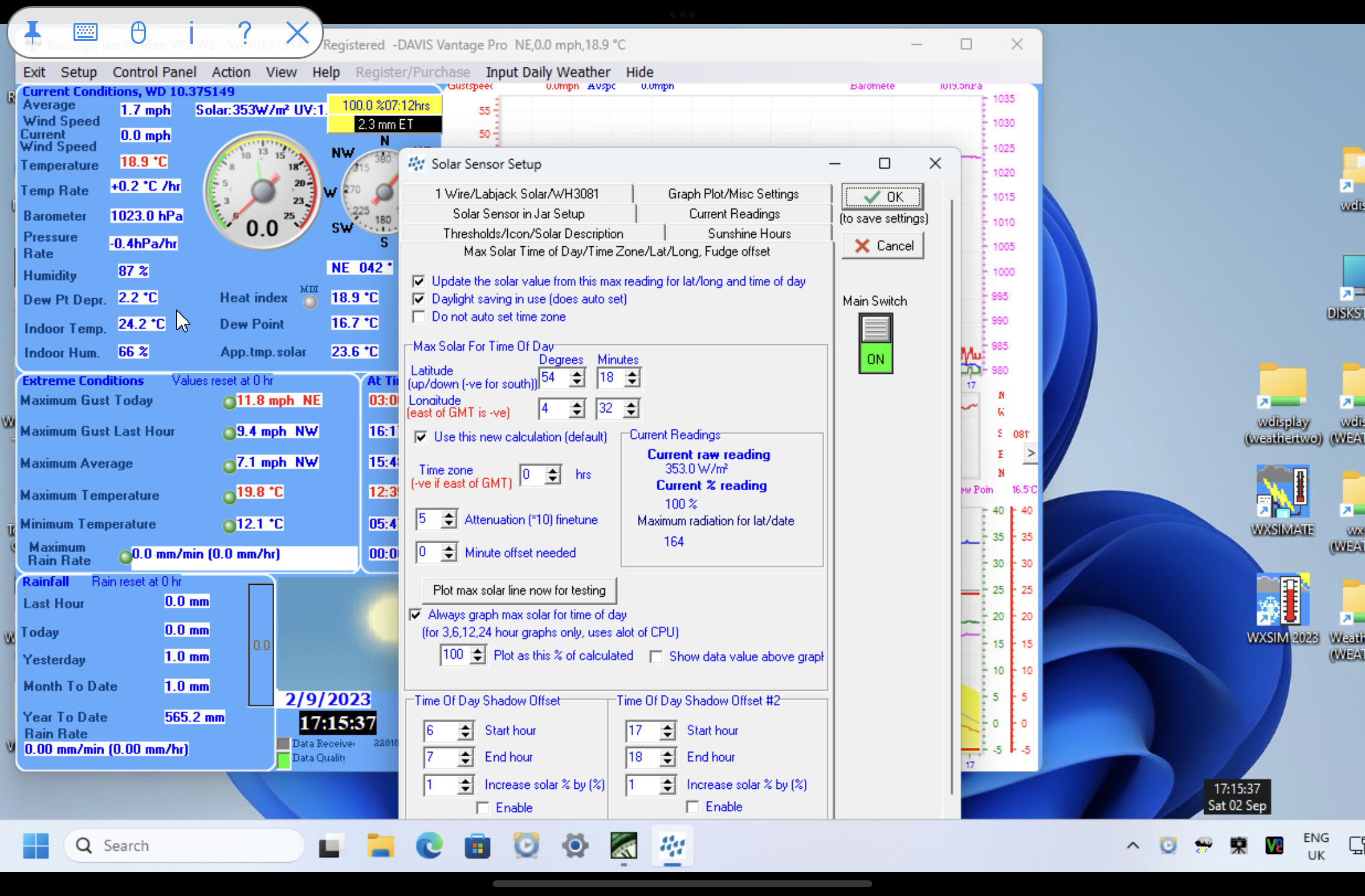Adjust Longitude degrees spinner arrows

577,409
